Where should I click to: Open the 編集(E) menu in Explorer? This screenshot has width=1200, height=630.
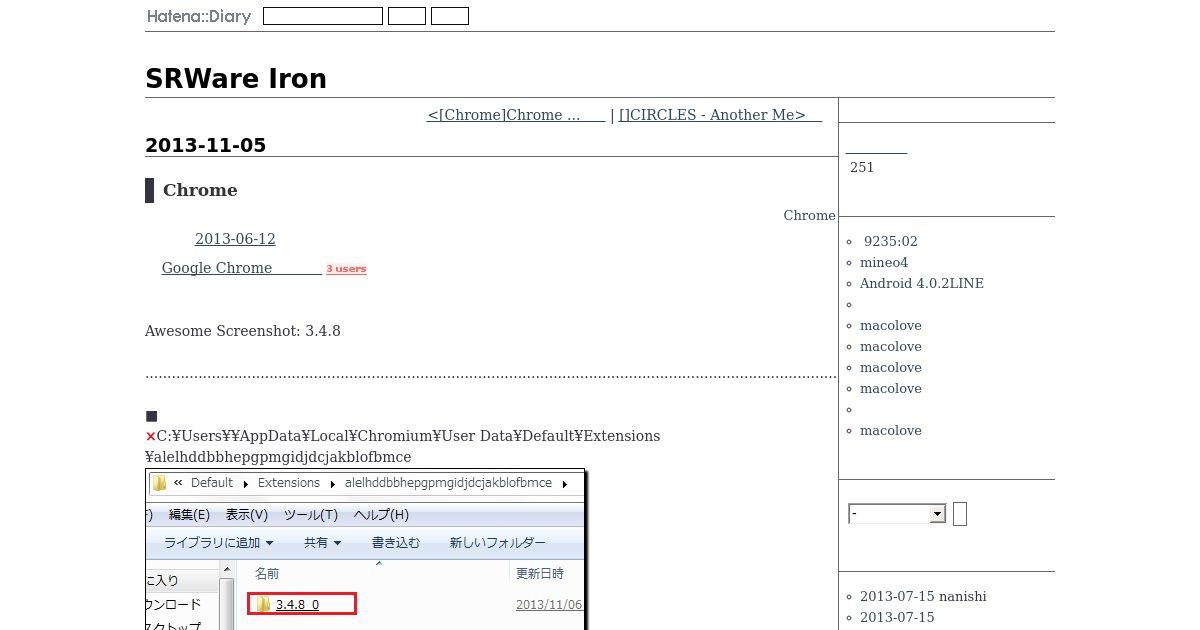coord(189,515)
